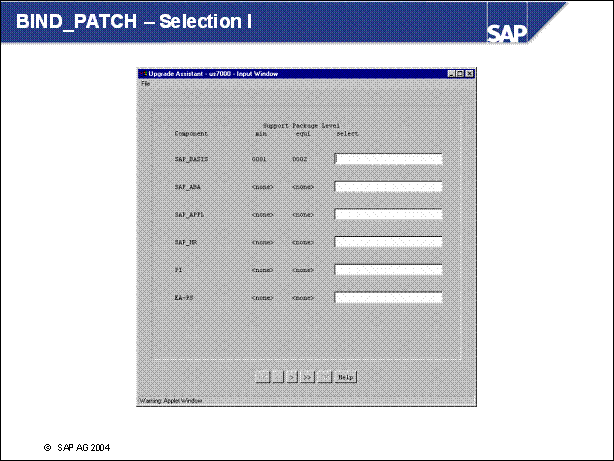Viewport: 614px width, 461px height.
Task: Click the SAP_APPL select input box
Action: [388, 214]
